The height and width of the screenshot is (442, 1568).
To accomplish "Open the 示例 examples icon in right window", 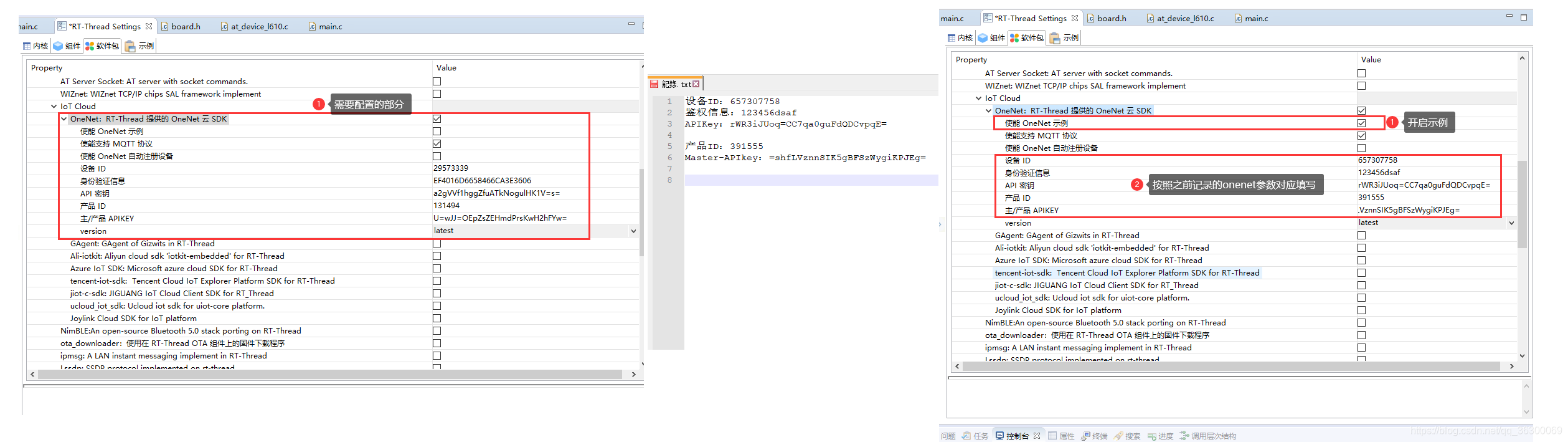I will pos(1055,38).
